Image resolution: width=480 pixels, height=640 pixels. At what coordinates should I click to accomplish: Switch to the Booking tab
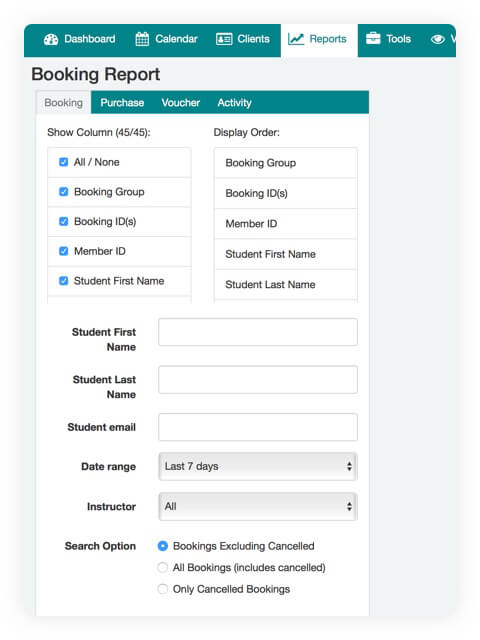point(63,102)
